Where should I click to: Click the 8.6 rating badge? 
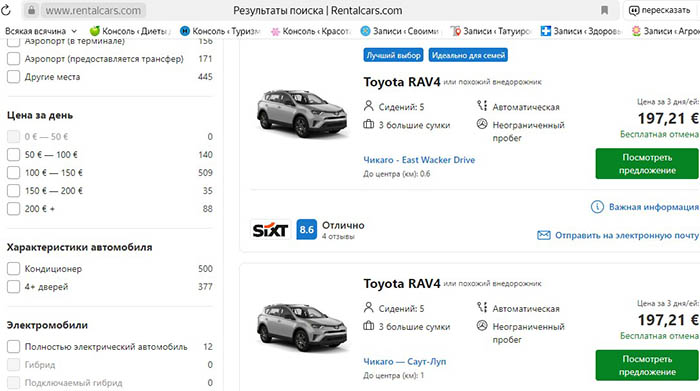coord(307,230)
